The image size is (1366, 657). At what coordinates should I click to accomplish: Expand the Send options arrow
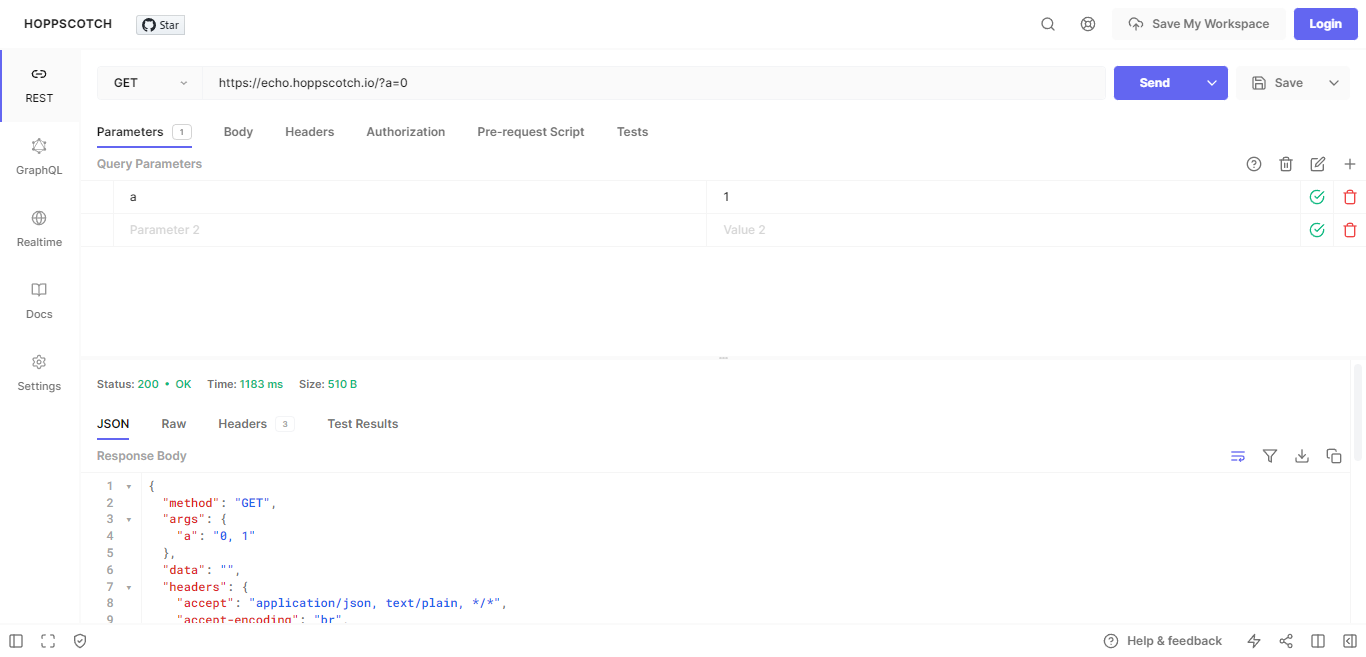tap(1212, 83)
